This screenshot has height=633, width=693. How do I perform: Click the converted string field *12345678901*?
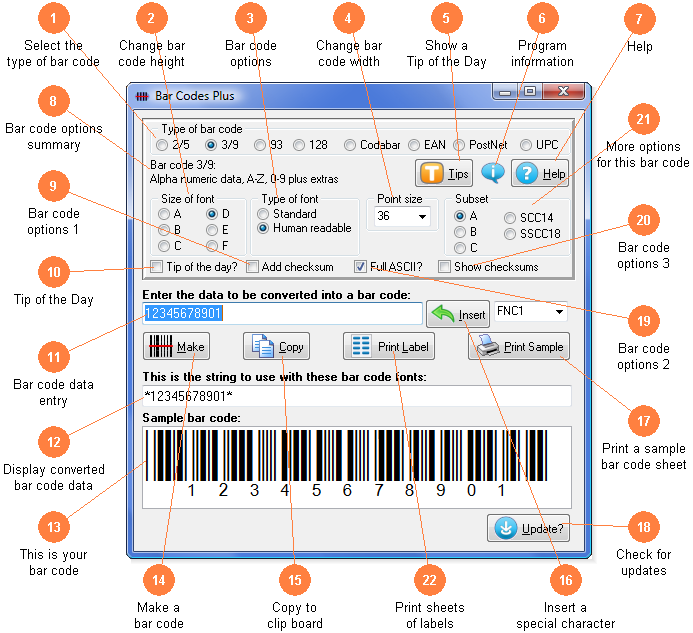(357, 396)
